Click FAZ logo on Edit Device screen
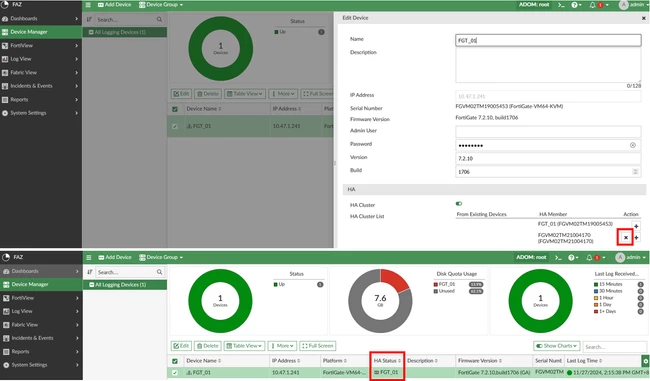 (x=5, y=5)
